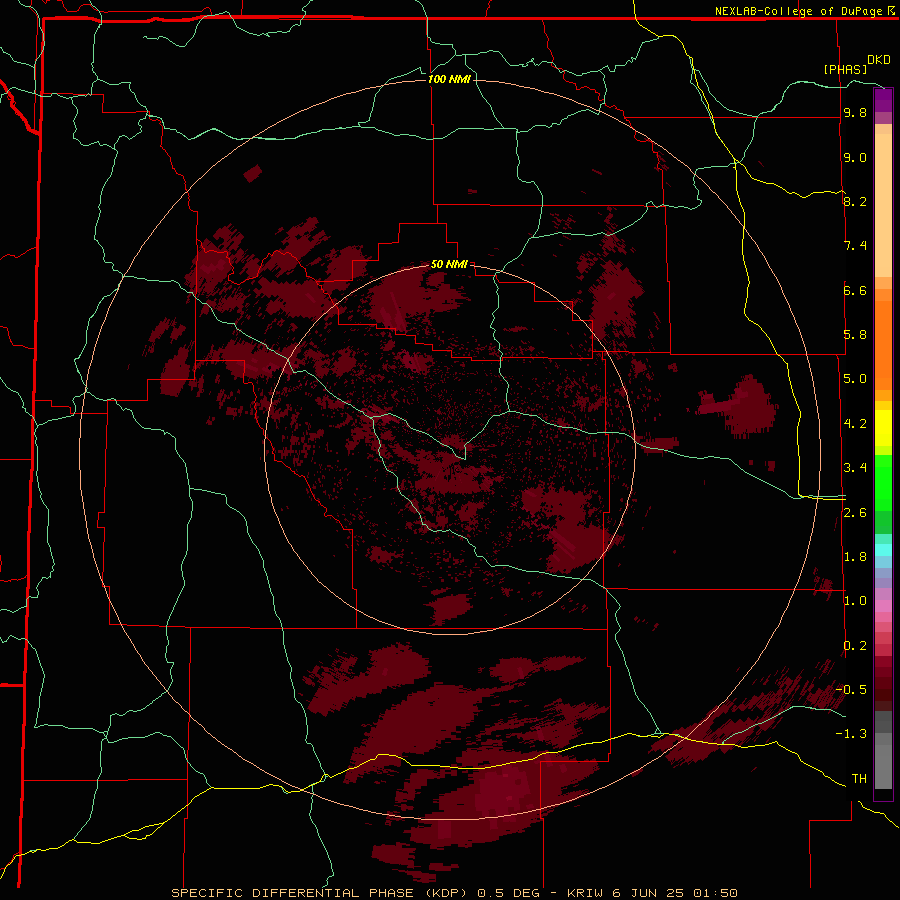Click the 1.0 scale value
The width and height of the screenshot is (900, 900).
pyautogui.click(x=855, y=601)
